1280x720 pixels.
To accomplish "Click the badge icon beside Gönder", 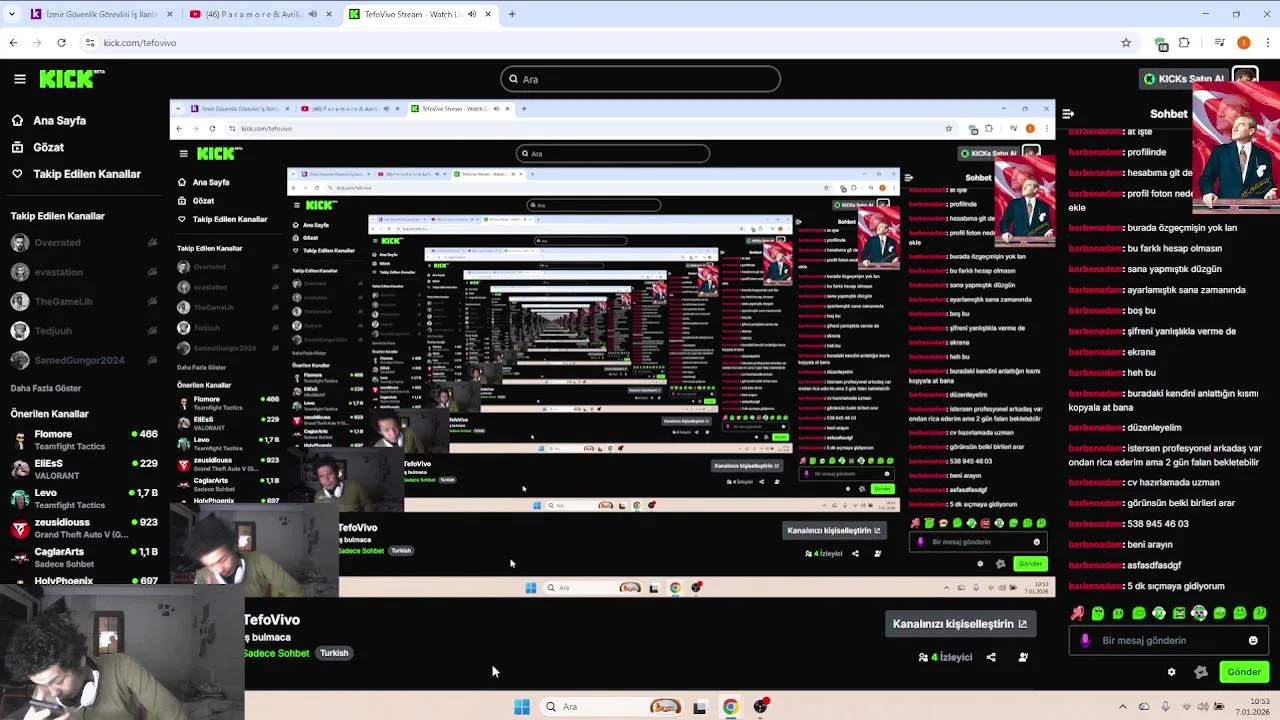I will [1201, 672].
